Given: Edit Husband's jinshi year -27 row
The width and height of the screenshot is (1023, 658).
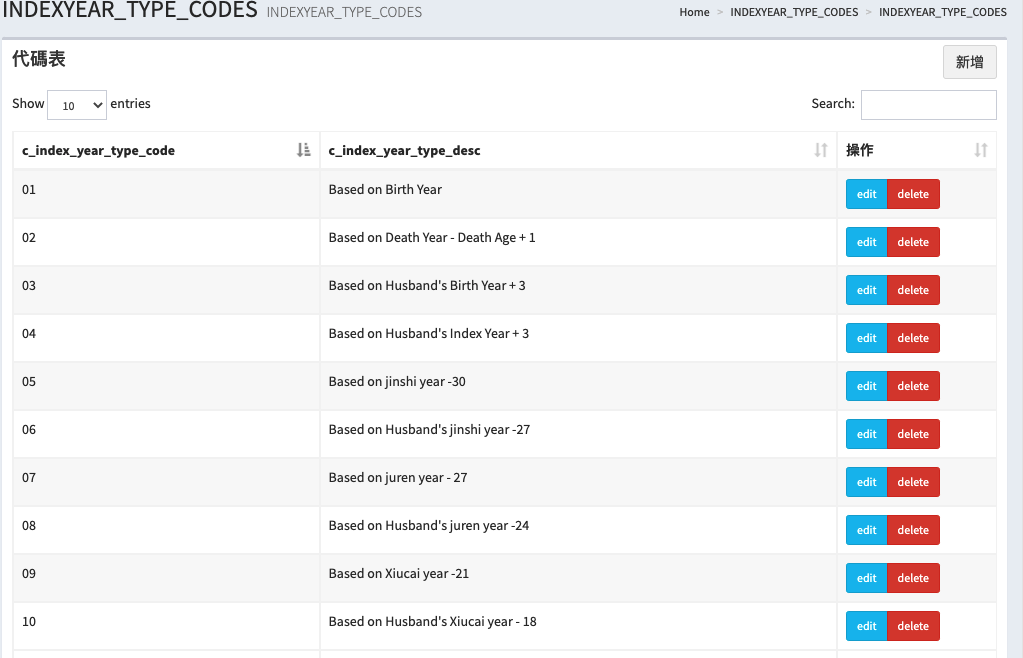Looking at the screenshot, I should coord(866,434).
